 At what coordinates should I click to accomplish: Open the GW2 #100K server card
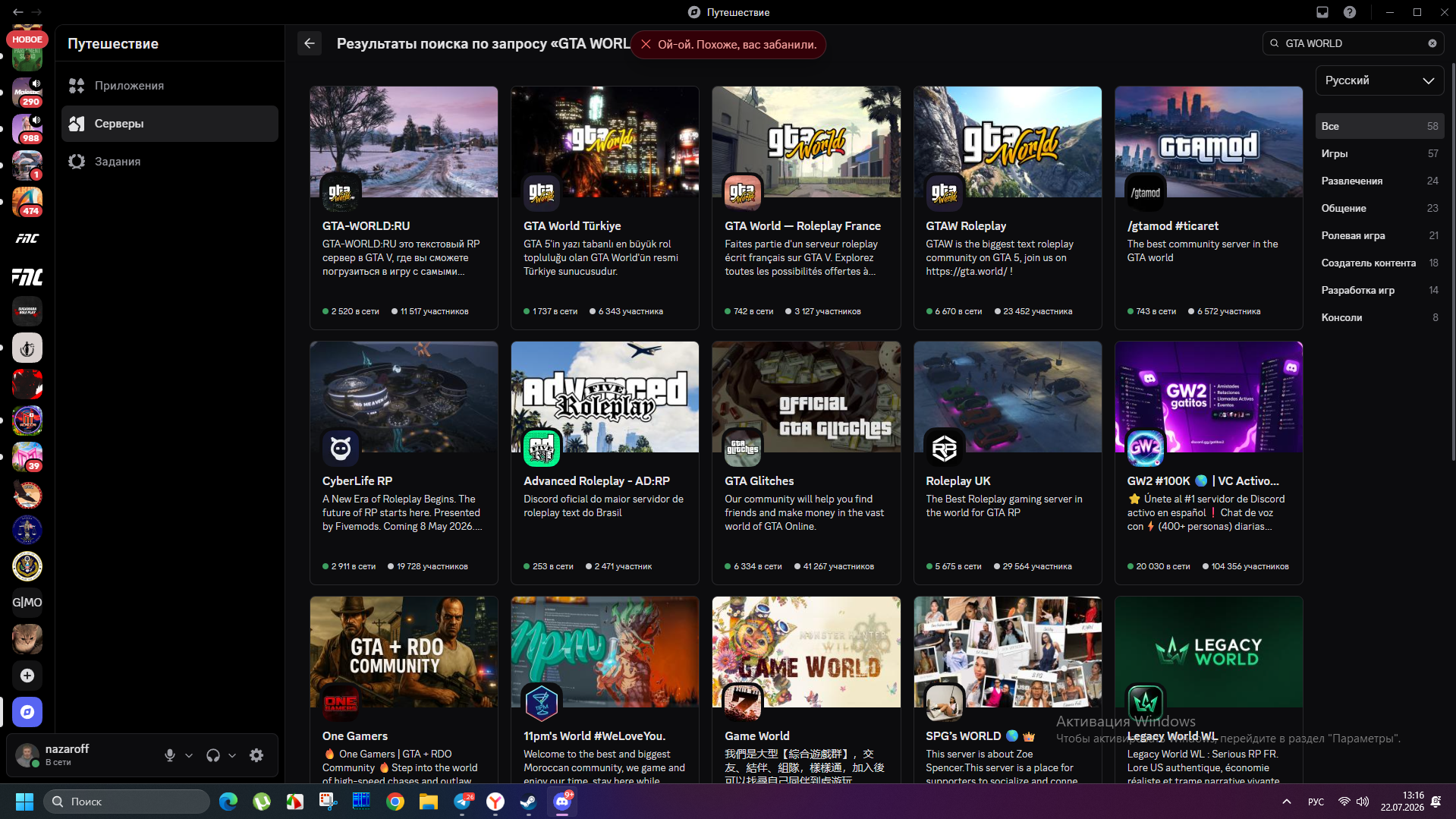tap(1209, 463)
